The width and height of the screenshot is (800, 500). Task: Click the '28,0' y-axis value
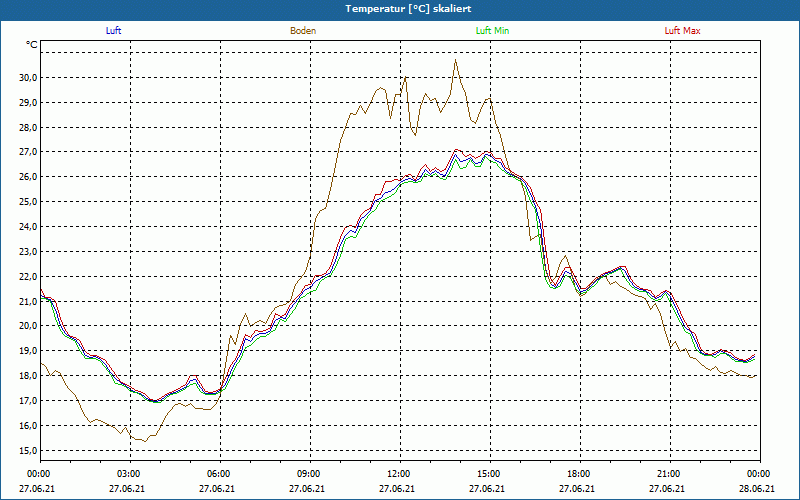point(28,128)
